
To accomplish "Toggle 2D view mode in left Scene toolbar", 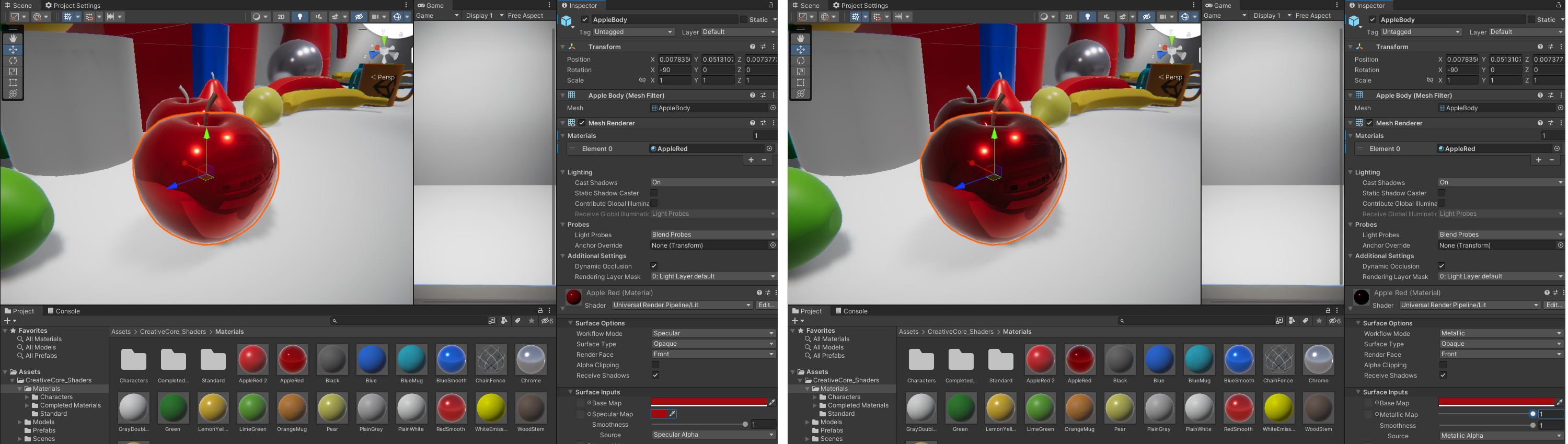I will coord(281,16).
